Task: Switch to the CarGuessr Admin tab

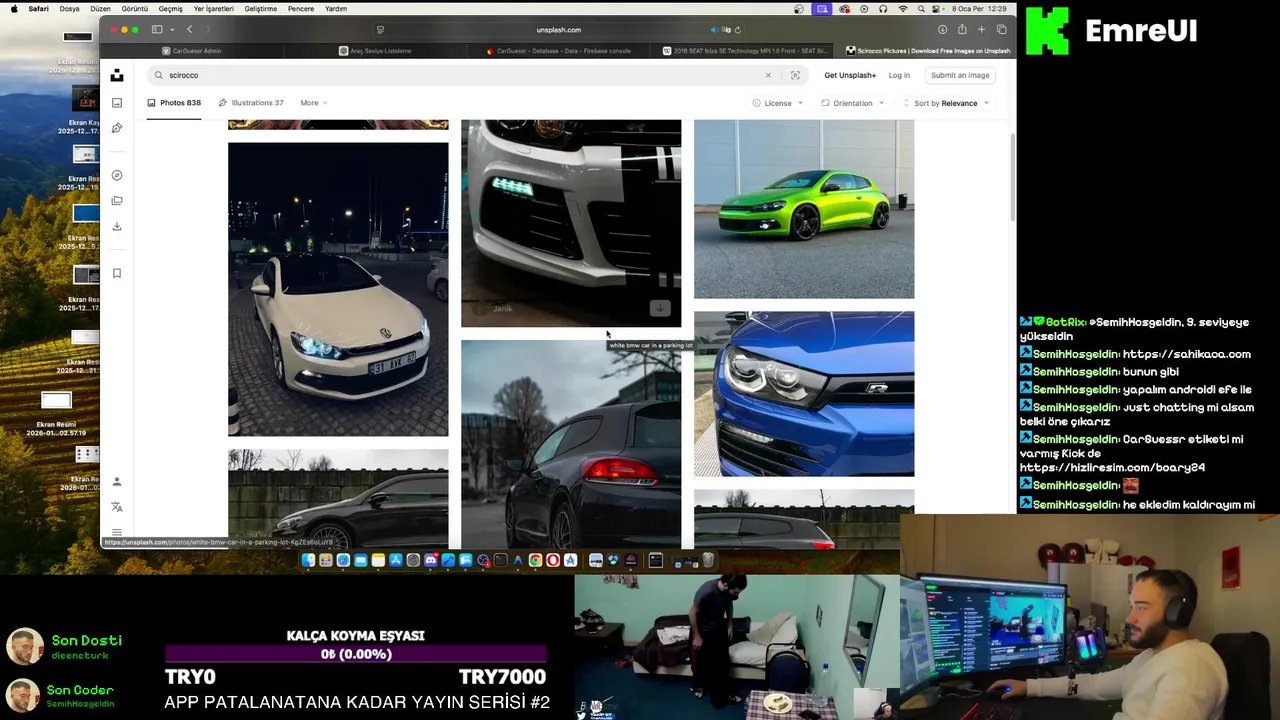Action: point(191,51)
